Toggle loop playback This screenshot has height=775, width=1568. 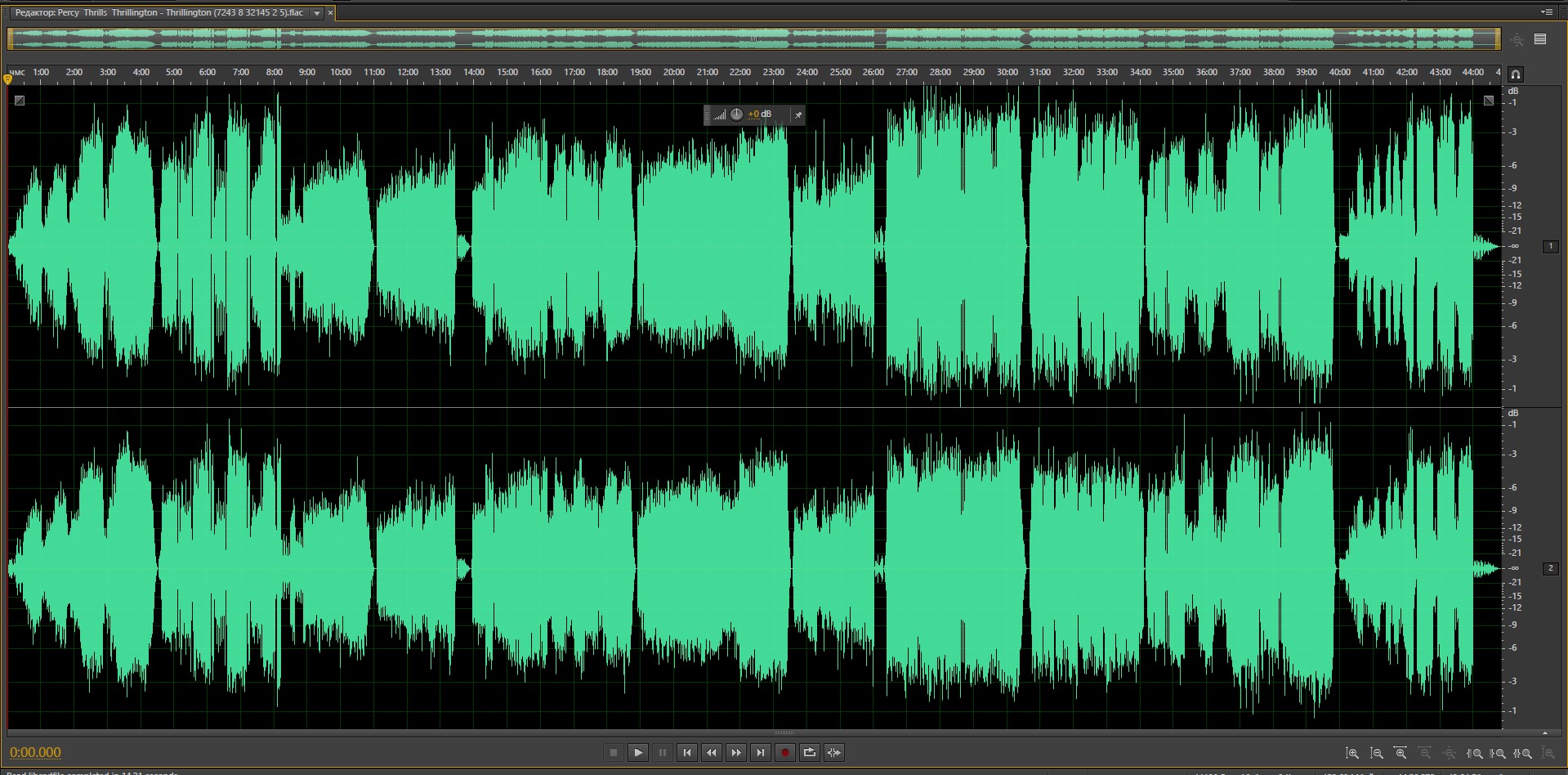tap(809, 752)
